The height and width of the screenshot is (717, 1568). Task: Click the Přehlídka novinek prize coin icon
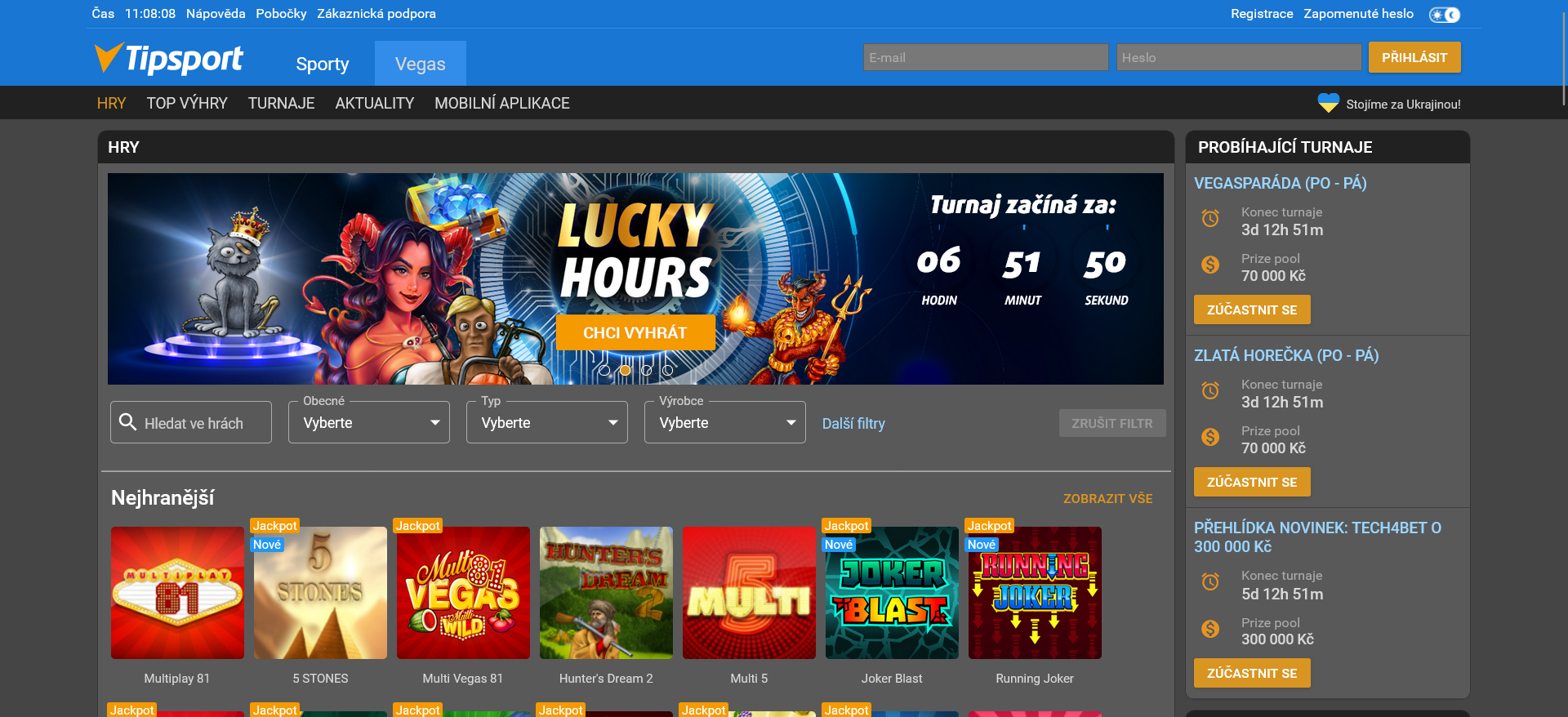tap(1210, 629)
